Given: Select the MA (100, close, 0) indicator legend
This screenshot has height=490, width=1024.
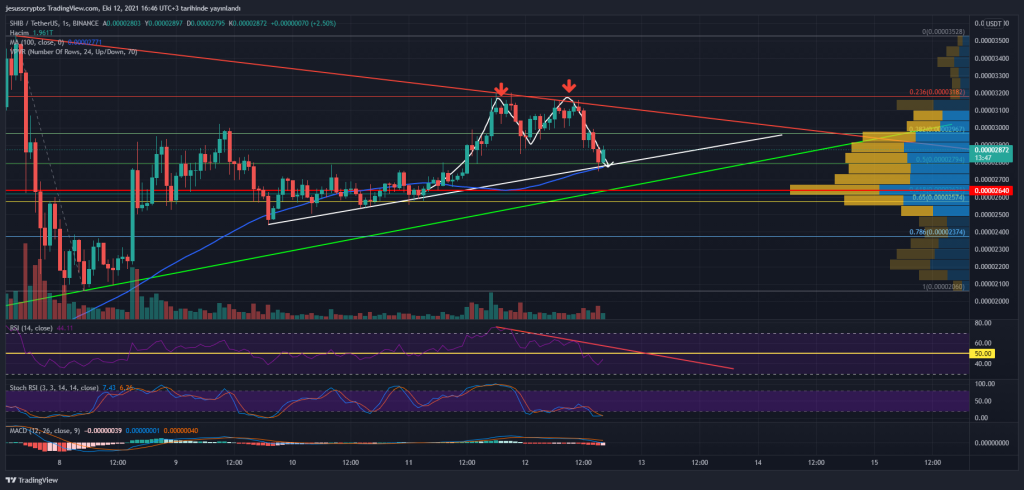Looking at the screenshot, I should click(40, 42).
